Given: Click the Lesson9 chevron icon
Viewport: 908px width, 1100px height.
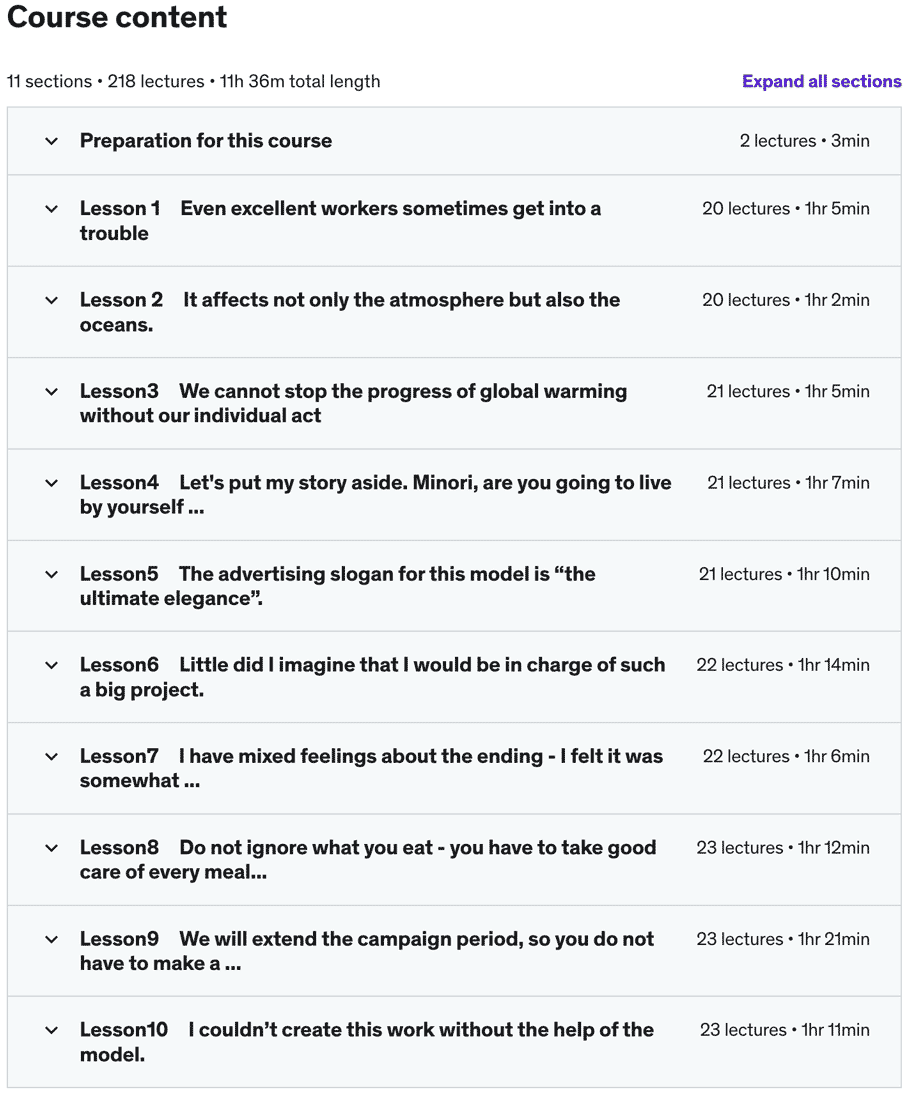Looking at the screenshot, I should point(52,939).
